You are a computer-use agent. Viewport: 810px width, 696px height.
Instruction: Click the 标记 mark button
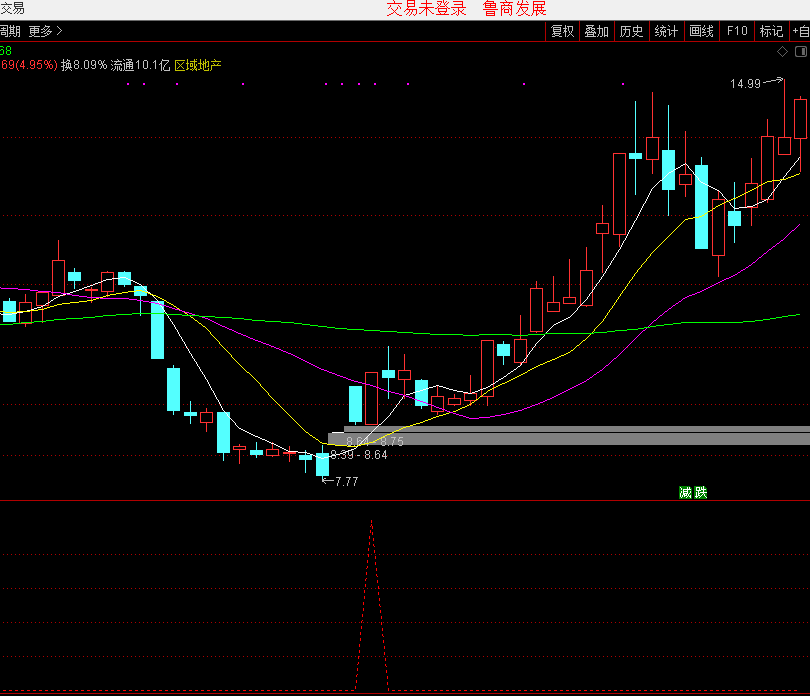click(x=771, y=31)
